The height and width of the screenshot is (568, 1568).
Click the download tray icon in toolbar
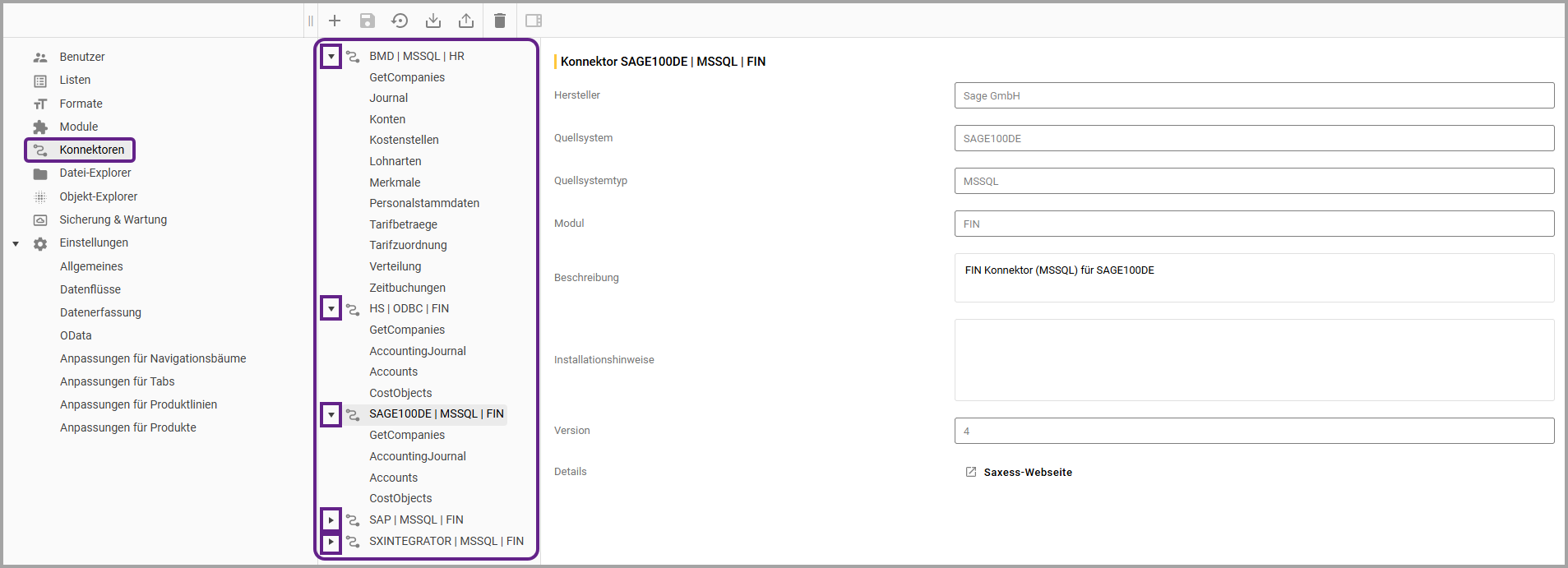click(433, 21)
